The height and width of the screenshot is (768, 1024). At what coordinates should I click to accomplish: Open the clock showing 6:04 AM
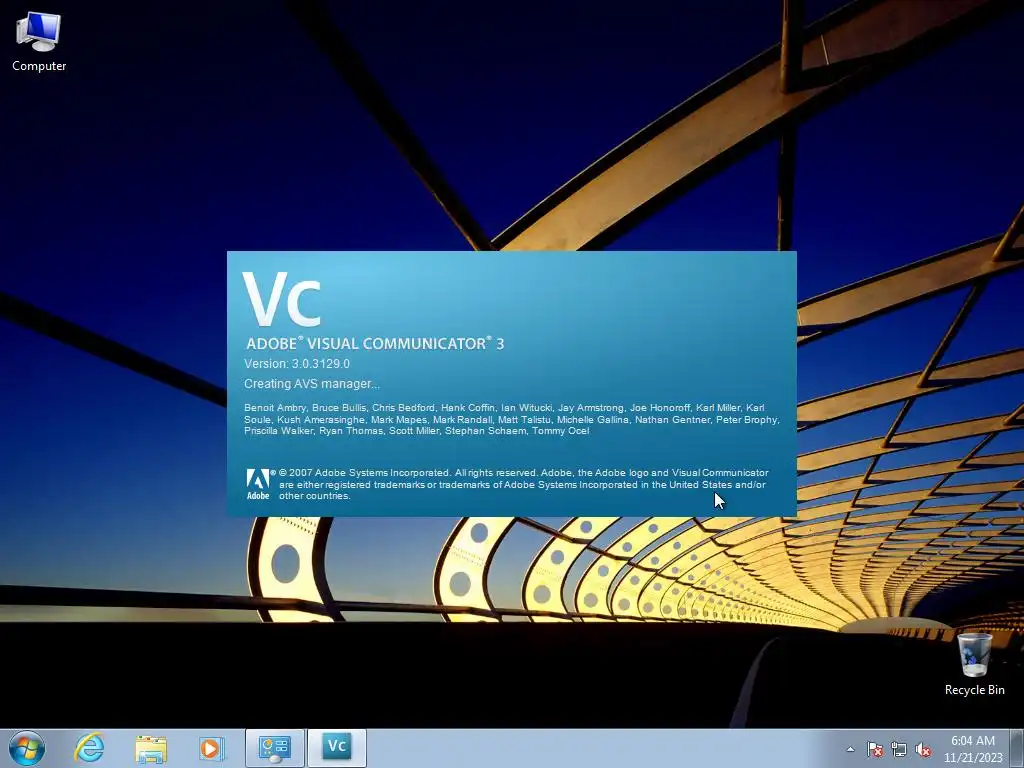coord(972,749)
